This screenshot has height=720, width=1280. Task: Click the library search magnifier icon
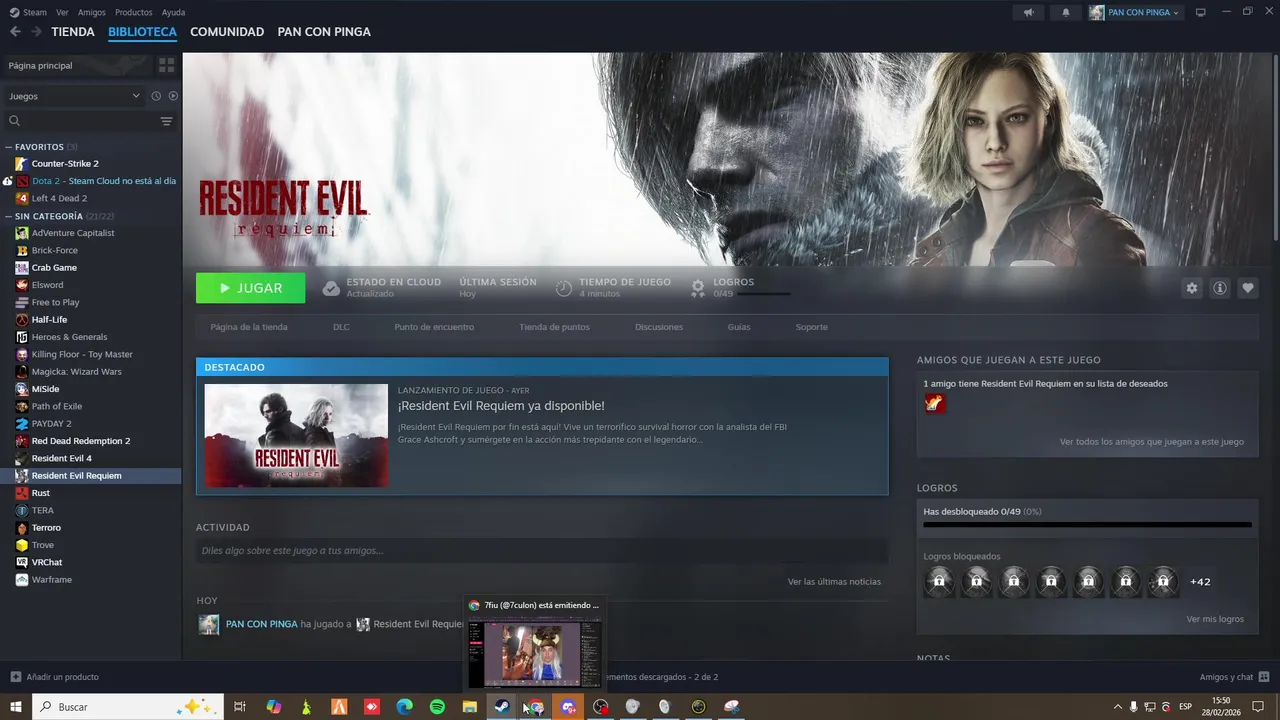(15, 121)
